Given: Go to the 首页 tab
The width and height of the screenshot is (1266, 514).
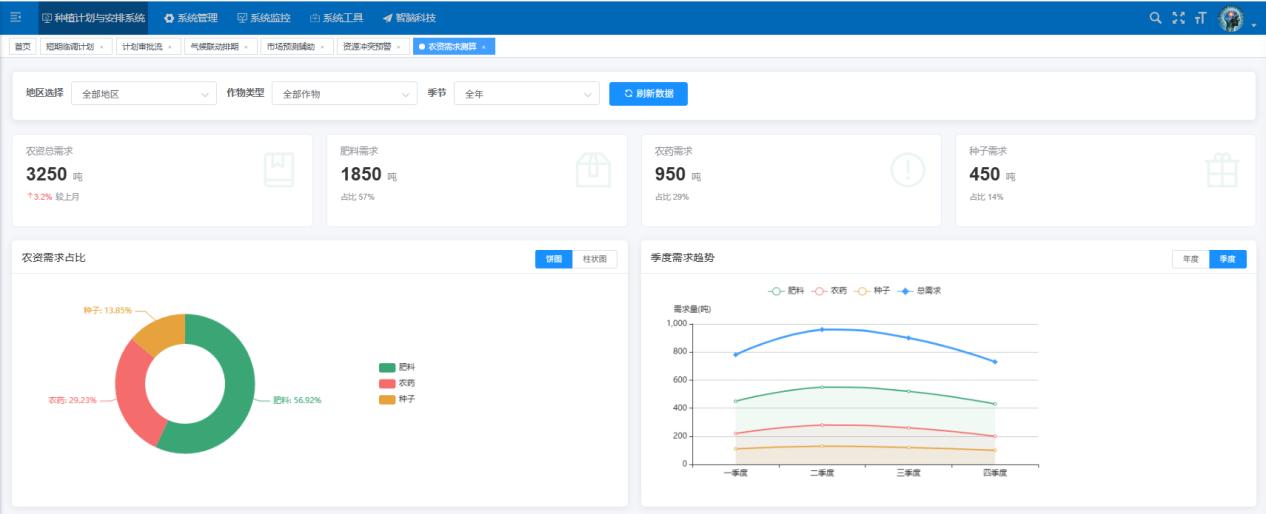Looking at the screenshot, I should click(22, 47).
